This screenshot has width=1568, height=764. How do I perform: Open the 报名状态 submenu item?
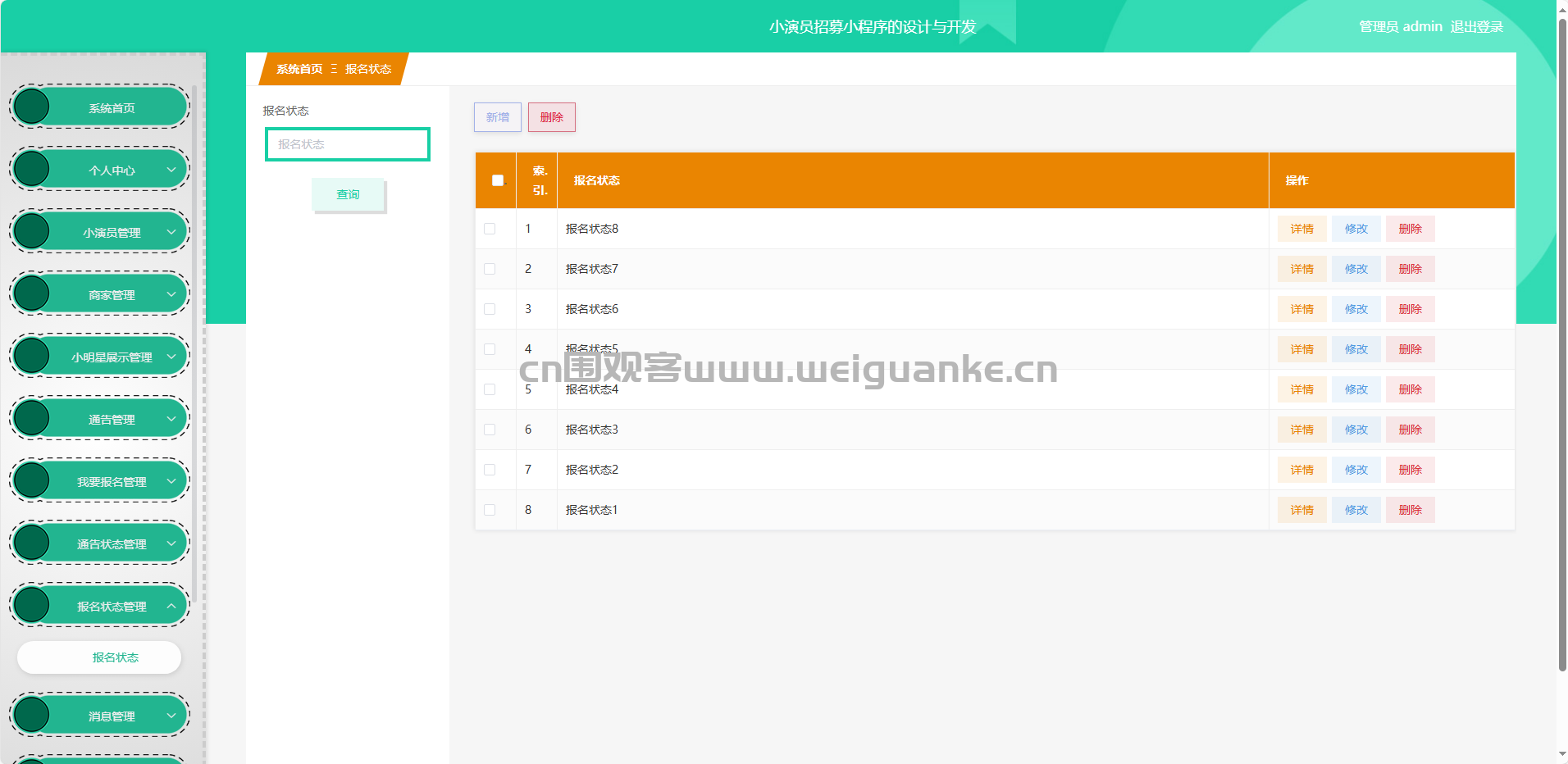coord(99,657)
